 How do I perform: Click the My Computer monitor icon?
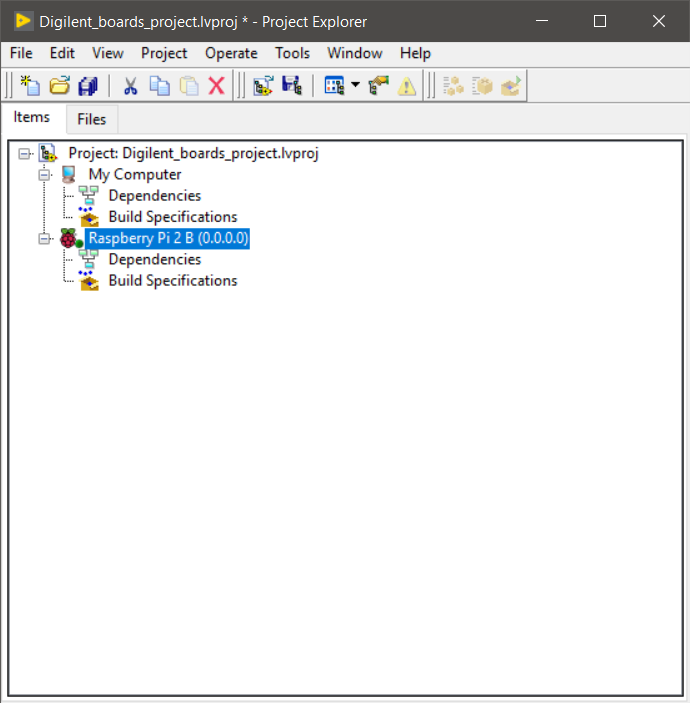coord(69,174)
